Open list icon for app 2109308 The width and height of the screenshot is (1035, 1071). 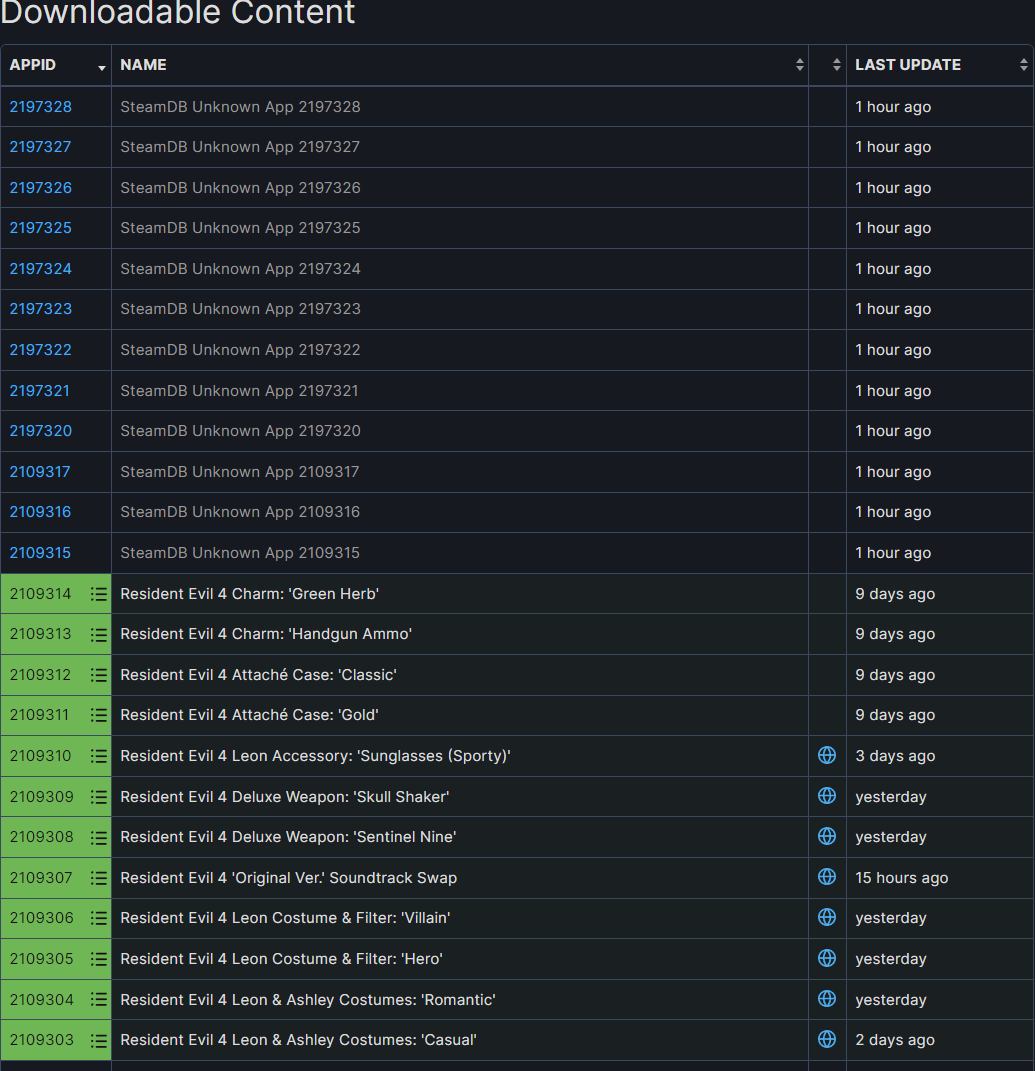click(x=99, y=837)
